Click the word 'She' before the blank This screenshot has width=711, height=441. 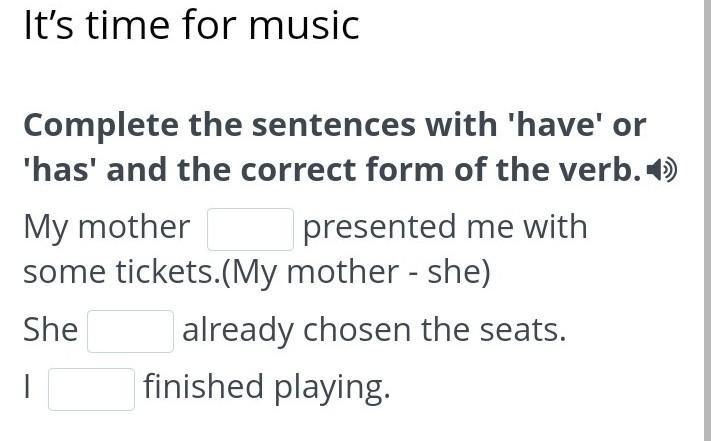click(x=50, y=329)
